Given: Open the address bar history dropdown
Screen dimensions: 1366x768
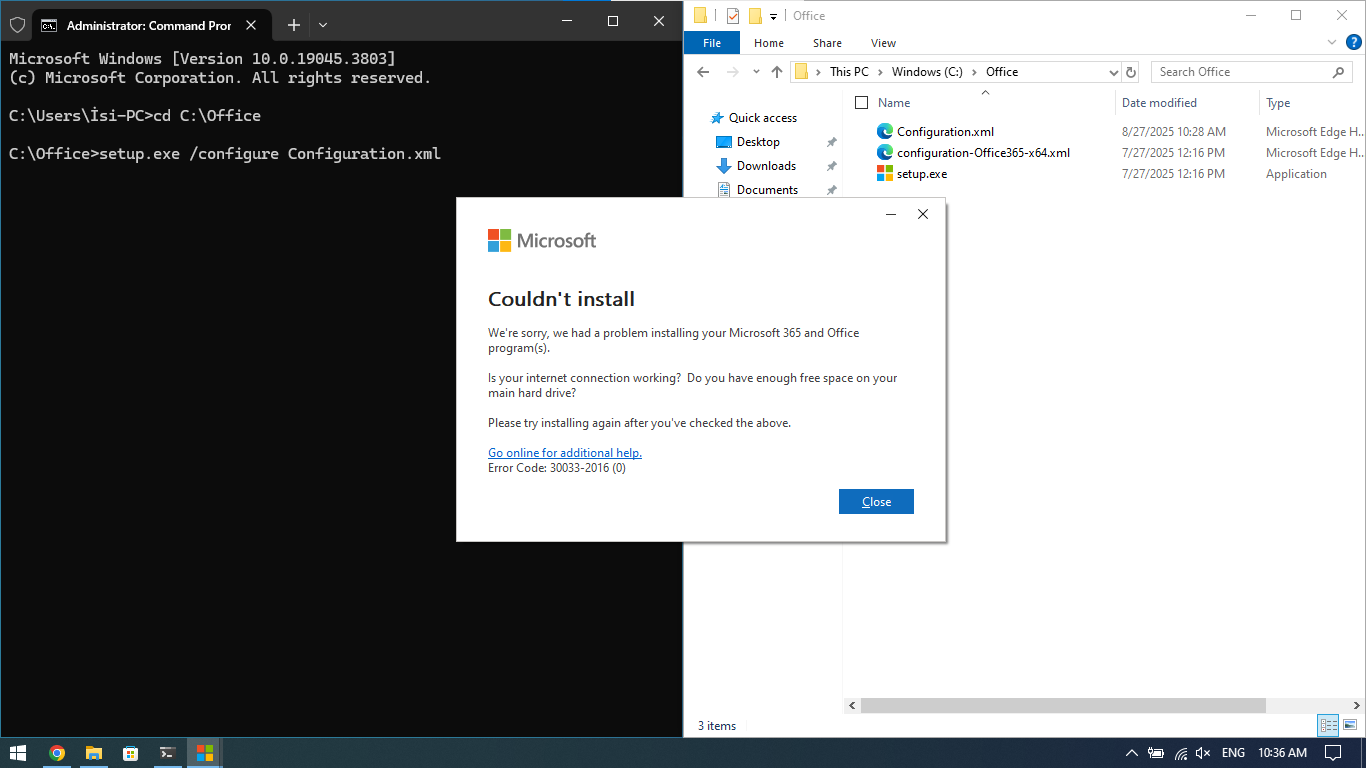Looking at the screenshot, I should click(1113, 72).
